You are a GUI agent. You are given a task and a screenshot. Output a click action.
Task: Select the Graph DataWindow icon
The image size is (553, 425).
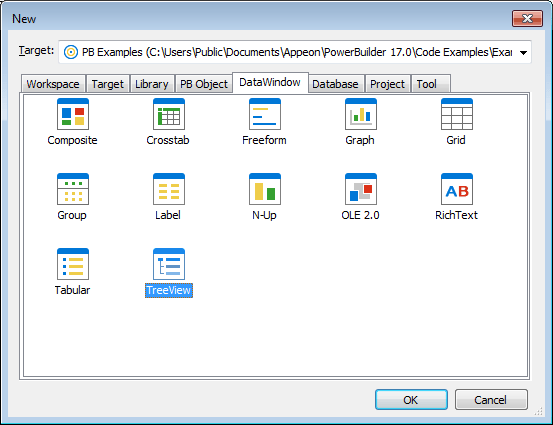pyautogui.click(x=360, y=114)
